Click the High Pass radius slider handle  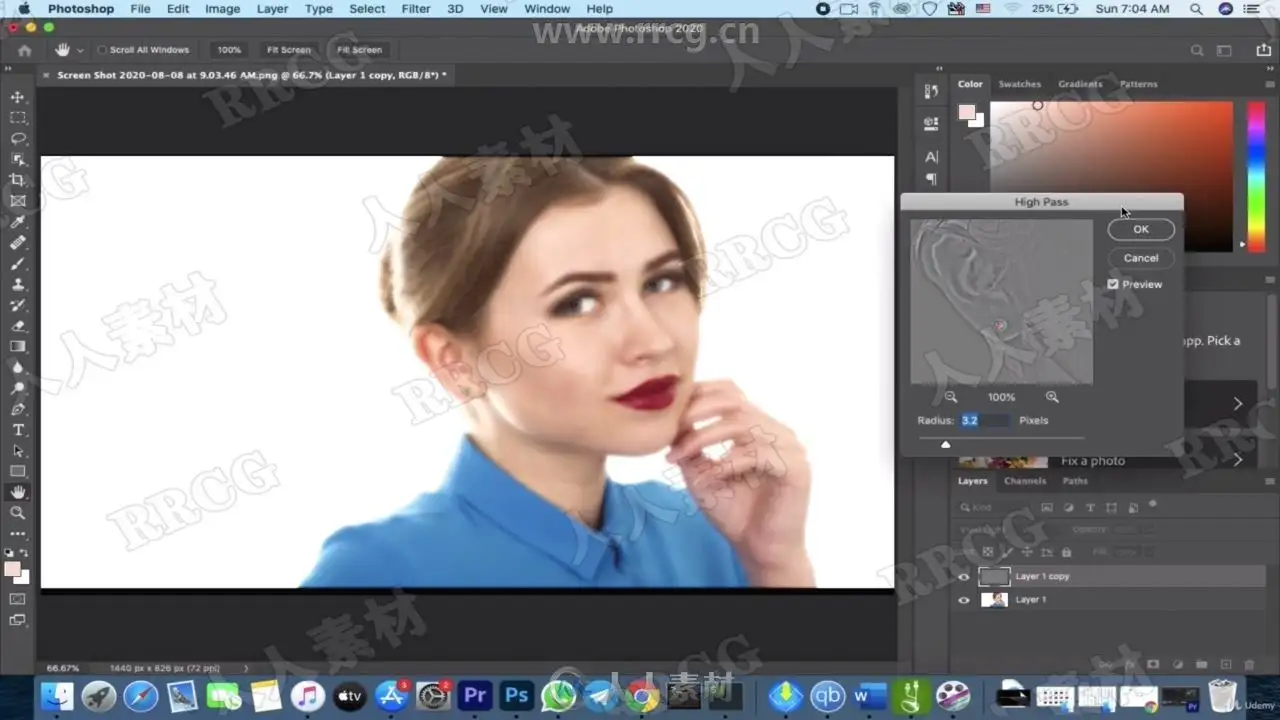pyautogui.click(x=946, y=444)
